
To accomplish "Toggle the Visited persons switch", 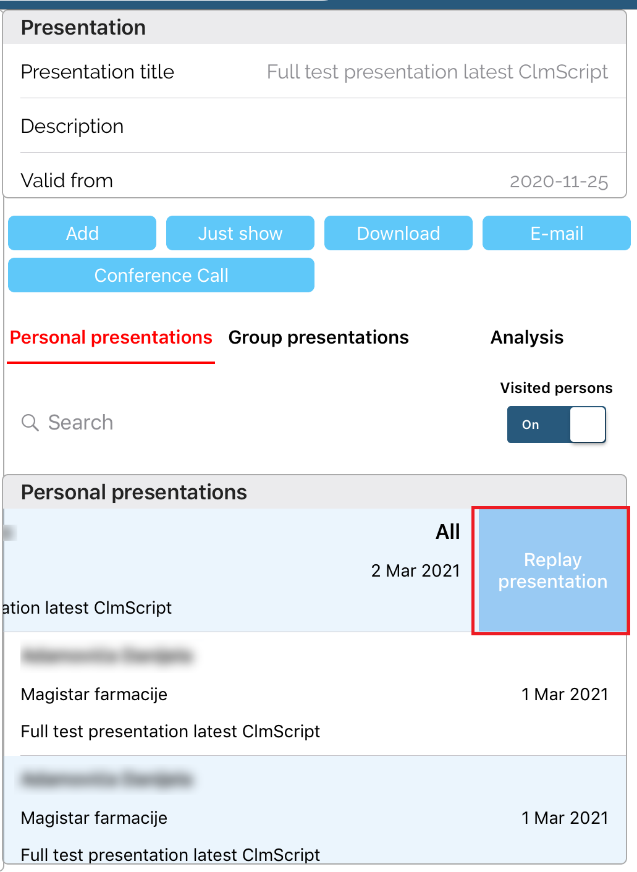I will (556, 425).
